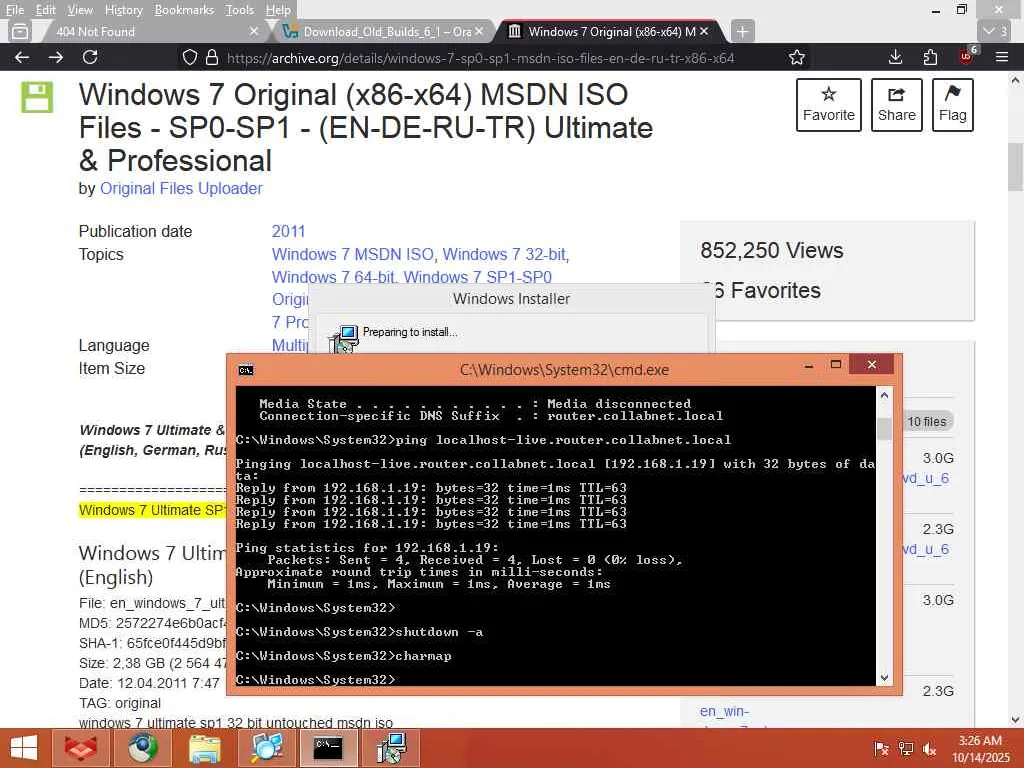Click the network tray icon

tap(906, 748)
